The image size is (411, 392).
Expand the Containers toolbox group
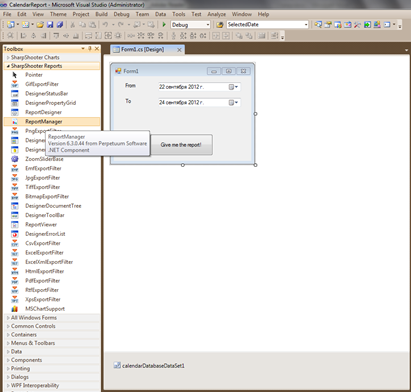point(52,334)
